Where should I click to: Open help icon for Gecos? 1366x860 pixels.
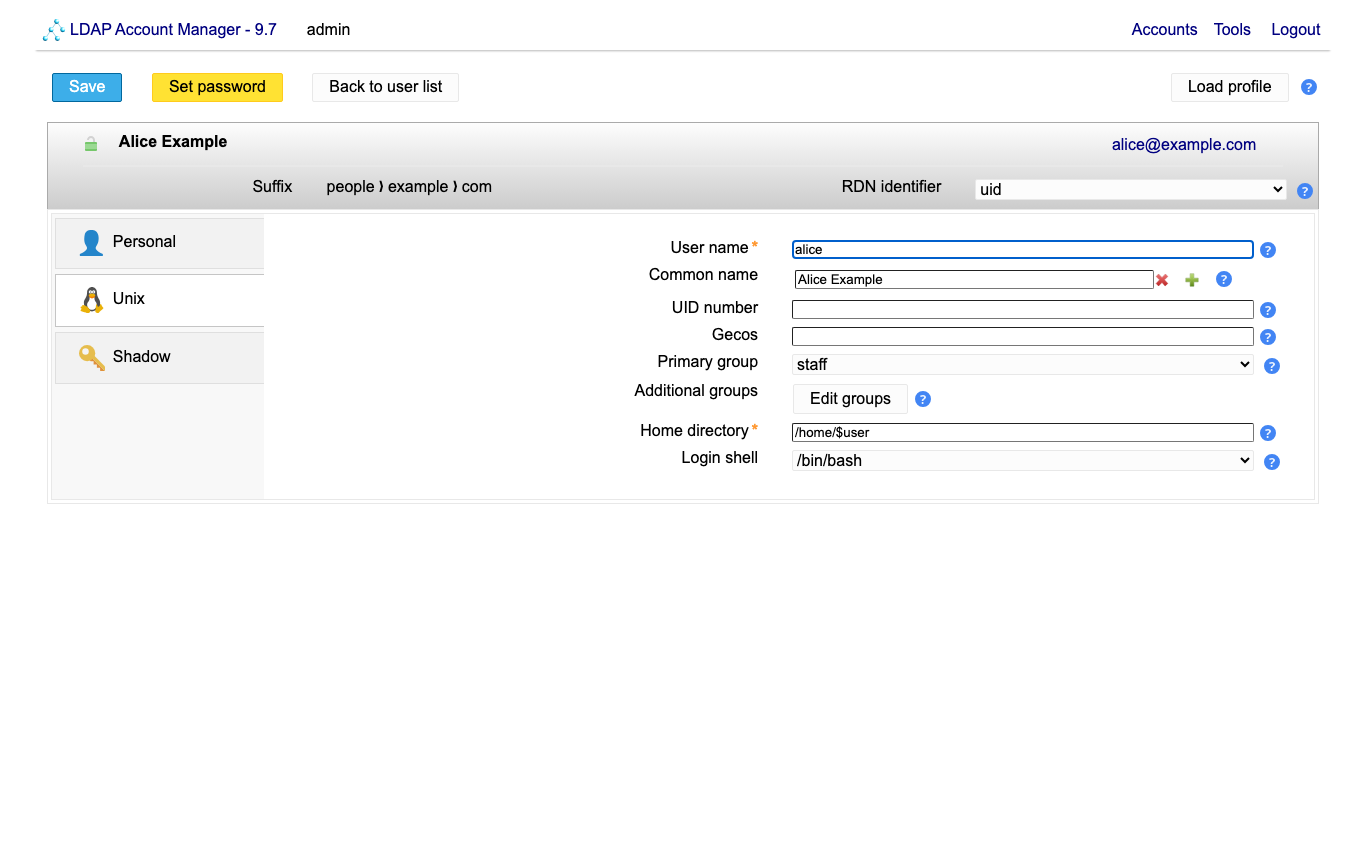(1268, 337)
